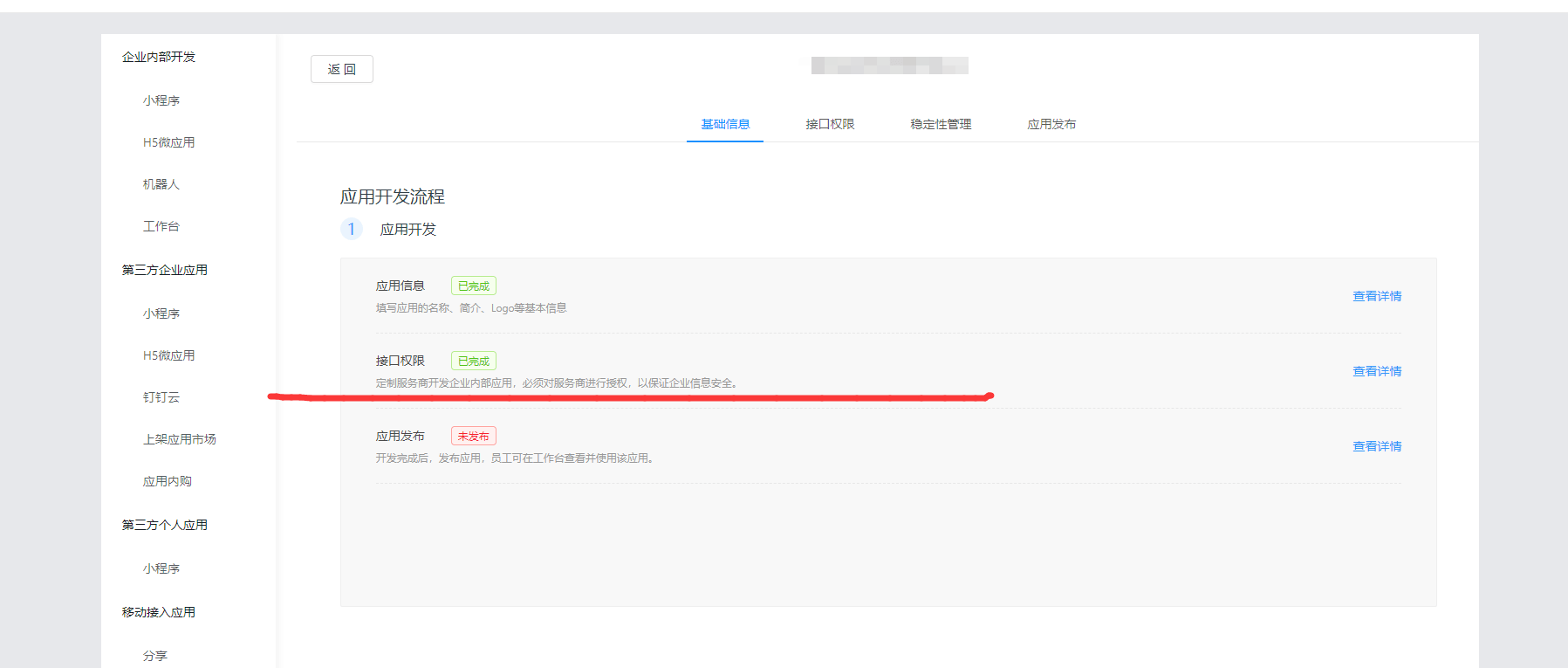Open 钉钉云 in the sidebar

click(x=161, y=397)
